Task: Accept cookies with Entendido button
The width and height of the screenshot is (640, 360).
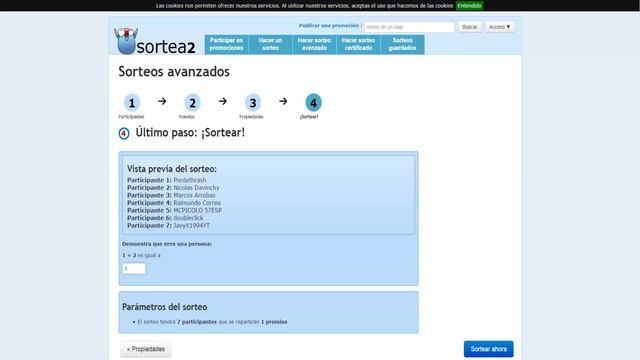Action: point(469,6)
